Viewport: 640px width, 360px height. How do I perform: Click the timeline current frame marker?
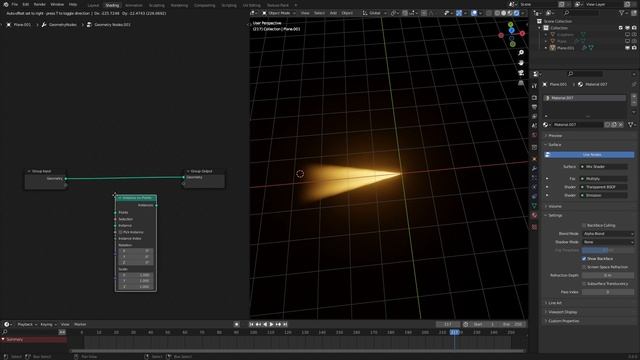(454, 332)
